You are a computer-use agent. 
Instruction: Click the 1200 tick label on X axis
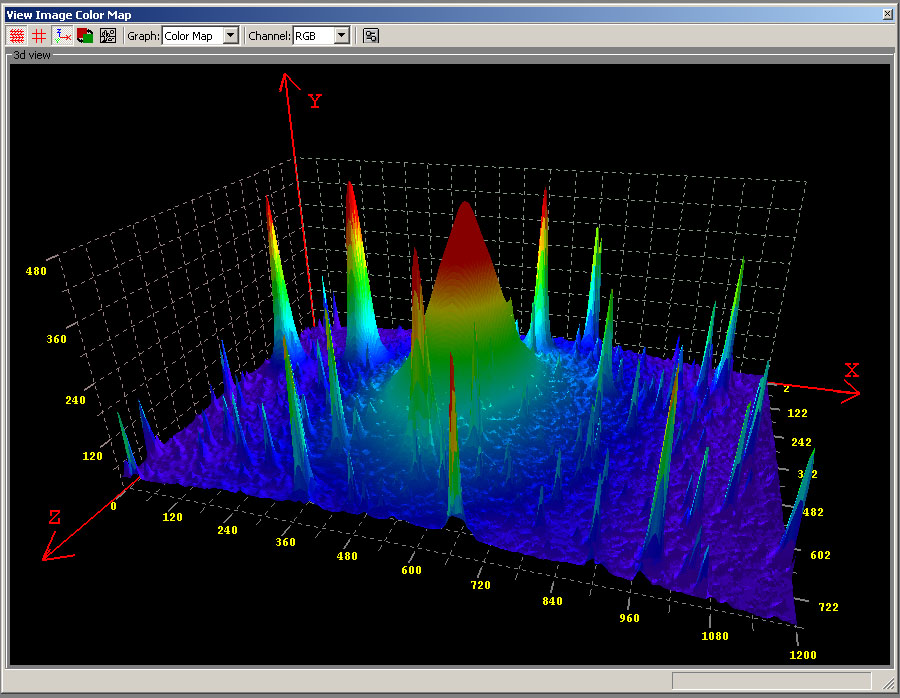tap(803, 655)
